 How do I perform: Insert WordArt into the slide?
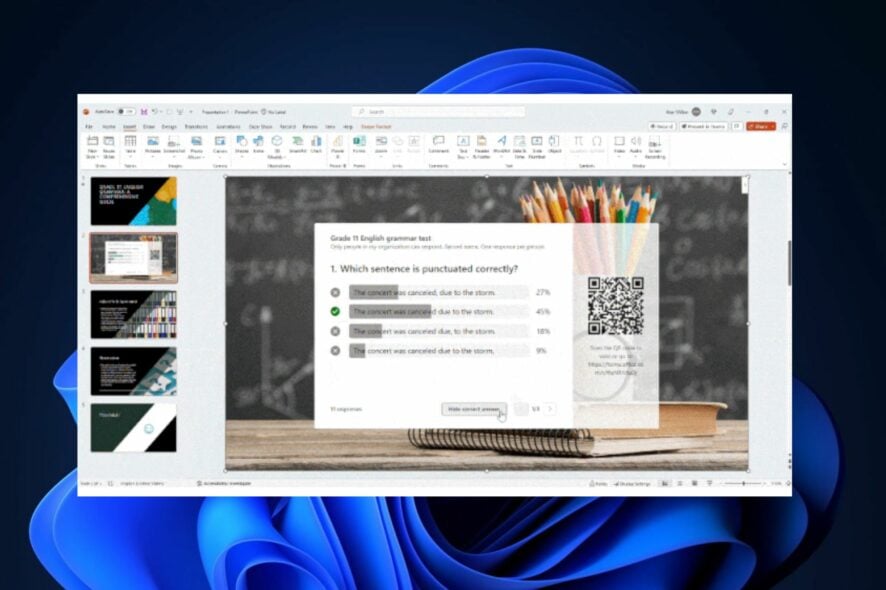tap(502, 142)
